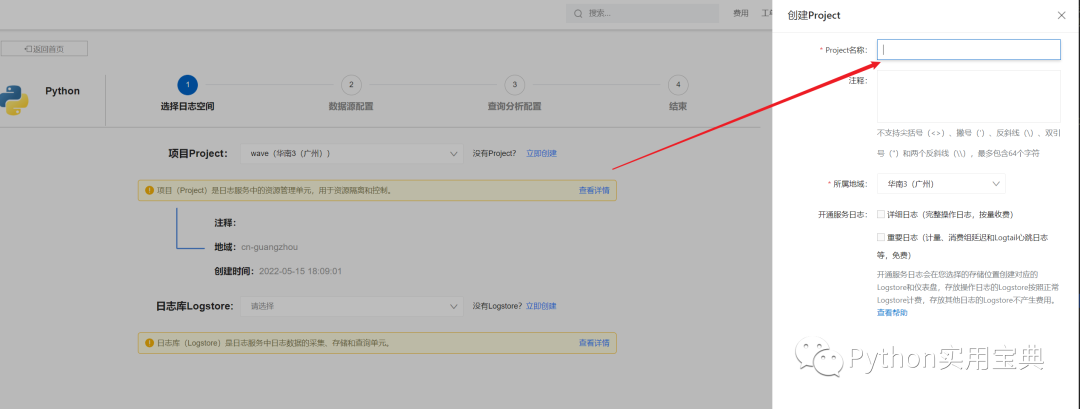1080x409 pixels.
Task: Click the warning icon in the Project notice
Action: (x=149, y=190)
